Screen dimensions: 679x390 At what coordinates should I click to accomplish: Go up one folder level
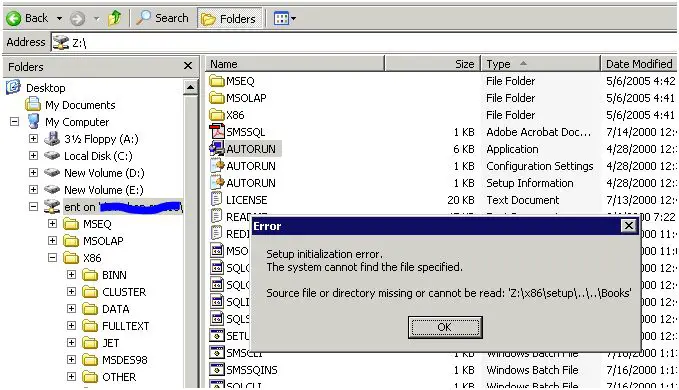[x=115, y=18]
